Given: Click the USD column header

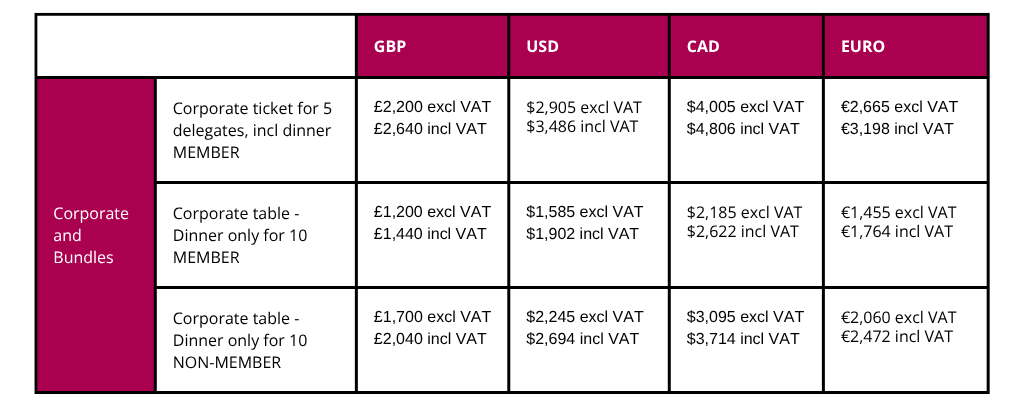Looking at the screenshot, I should point(589,46).
